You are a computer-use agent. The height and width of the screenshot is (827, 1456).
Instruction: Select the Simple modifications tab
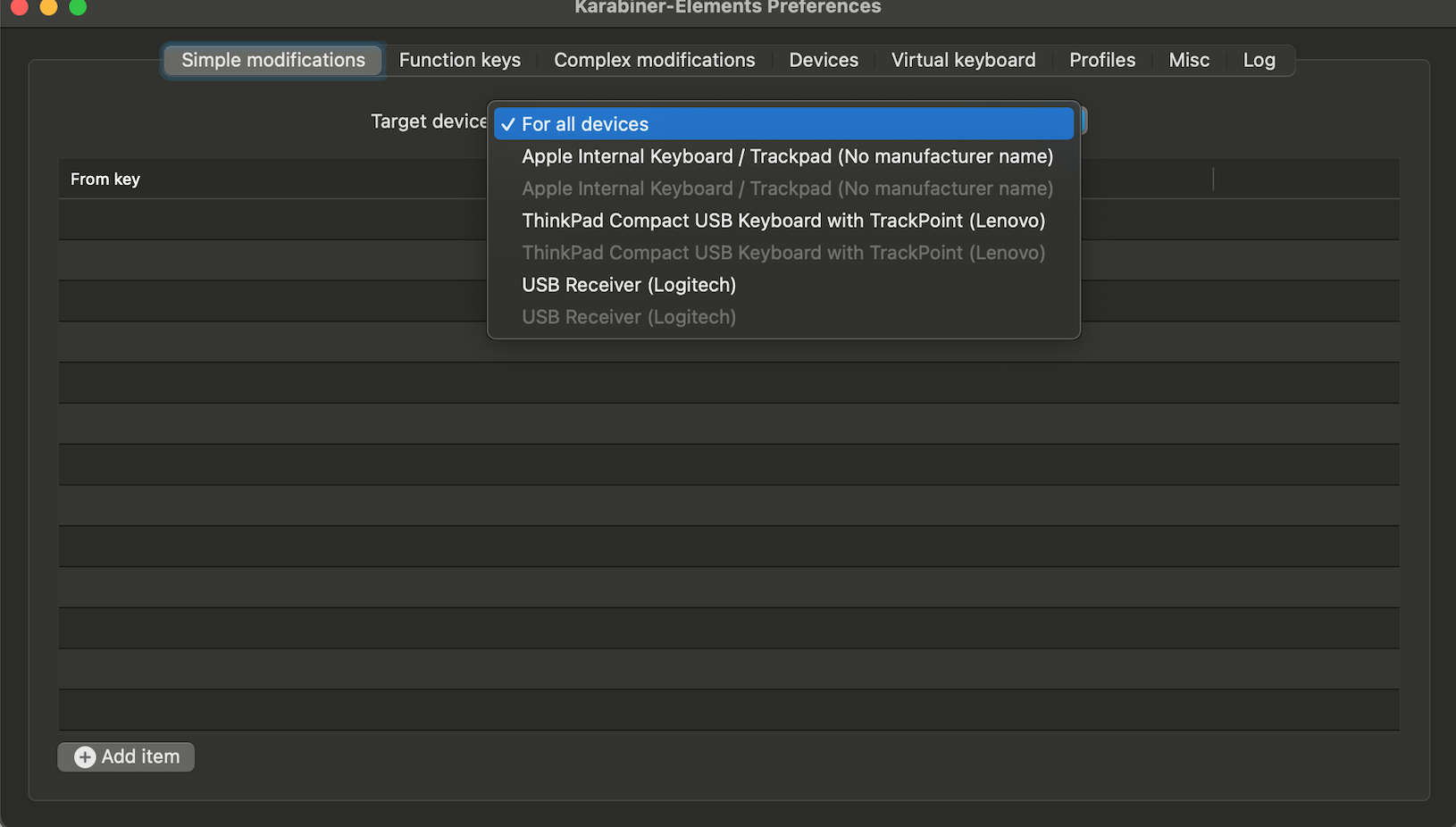tap(273, 60)
